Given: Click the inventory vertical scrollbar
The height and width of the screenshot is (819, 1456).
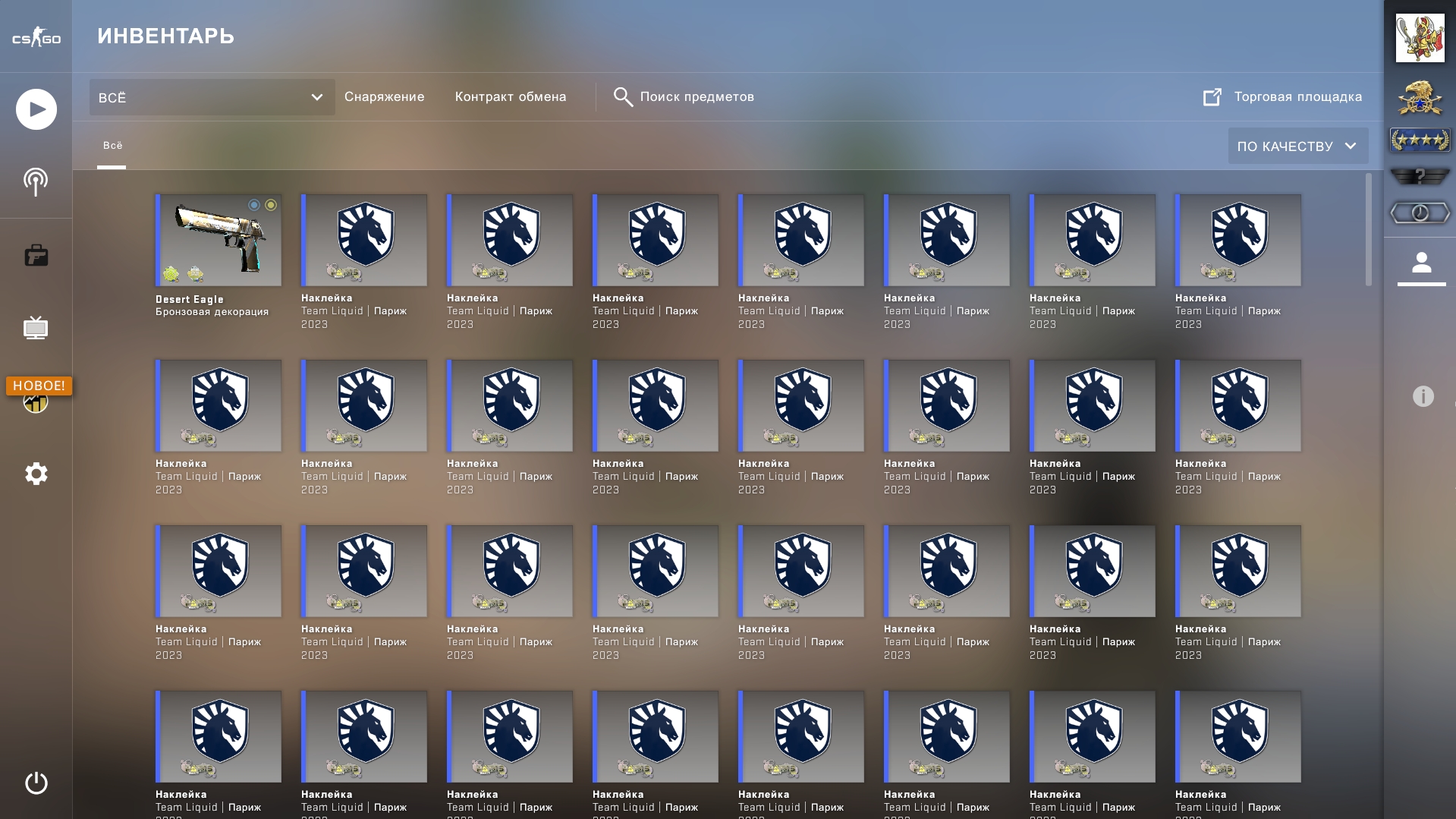Looking at the screenshot, I should click(1369, 229).
